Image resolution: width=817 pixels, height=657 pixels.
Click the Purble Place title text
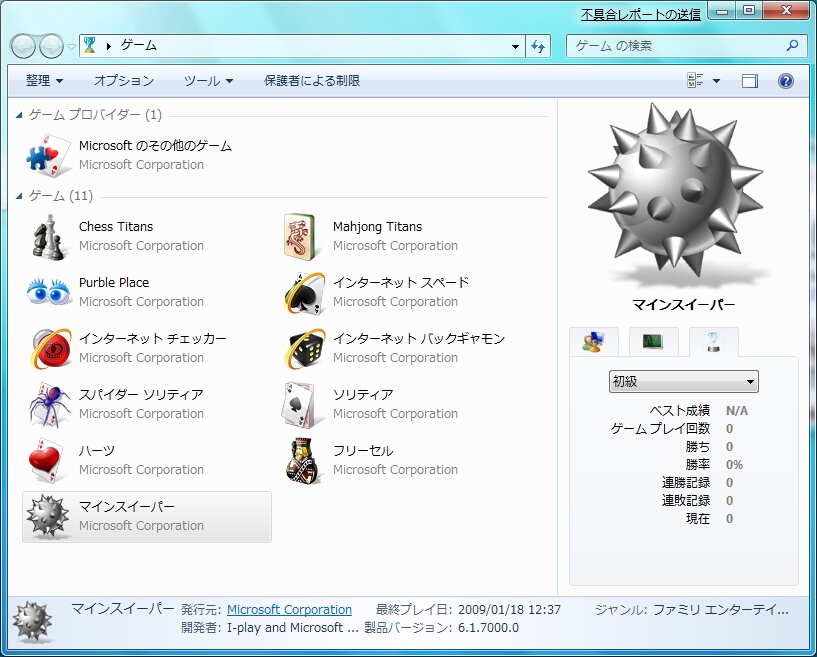(x=114, y=282)
